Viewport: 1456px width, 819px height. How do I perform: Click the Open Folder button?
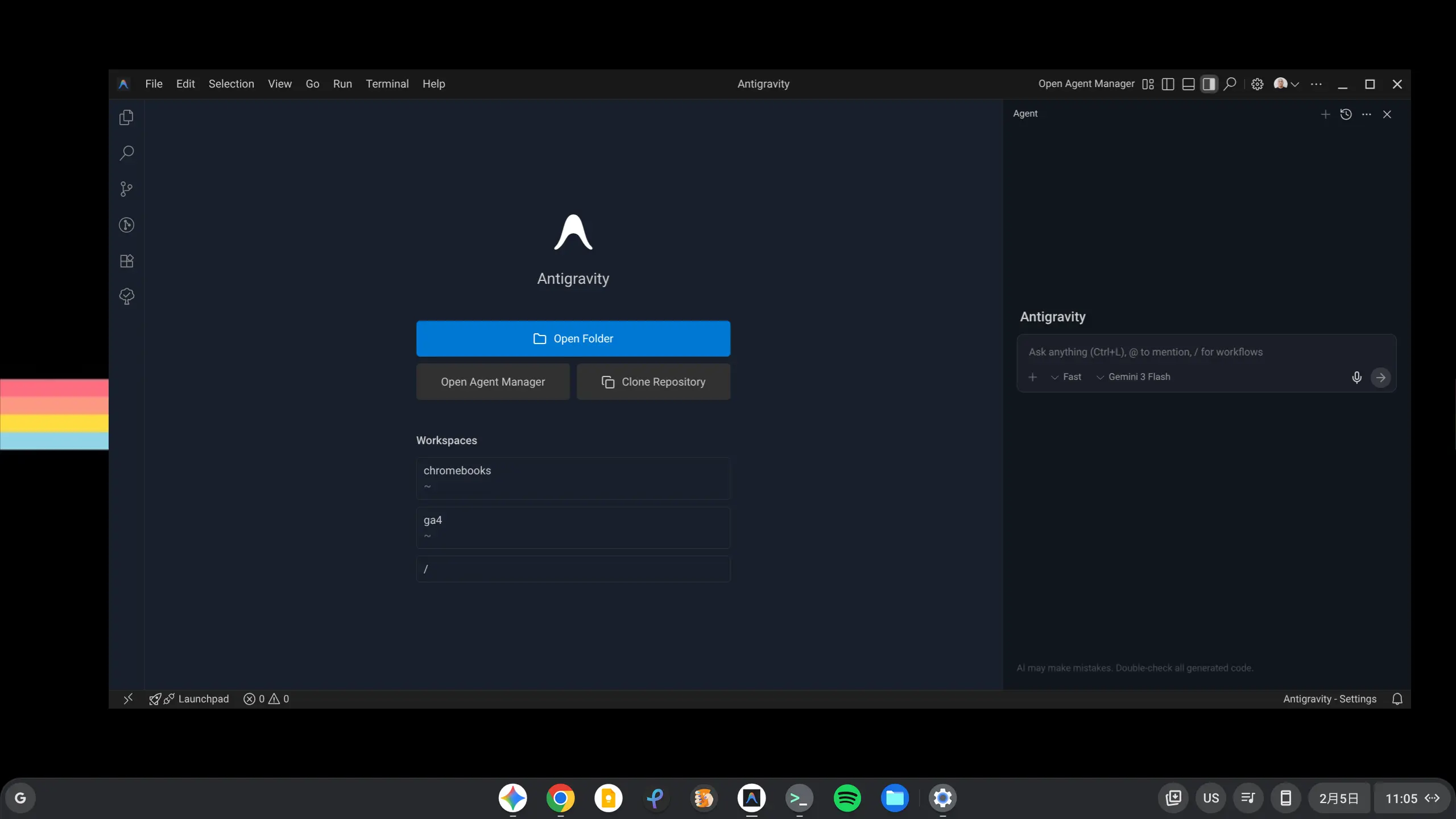point(573,338)
